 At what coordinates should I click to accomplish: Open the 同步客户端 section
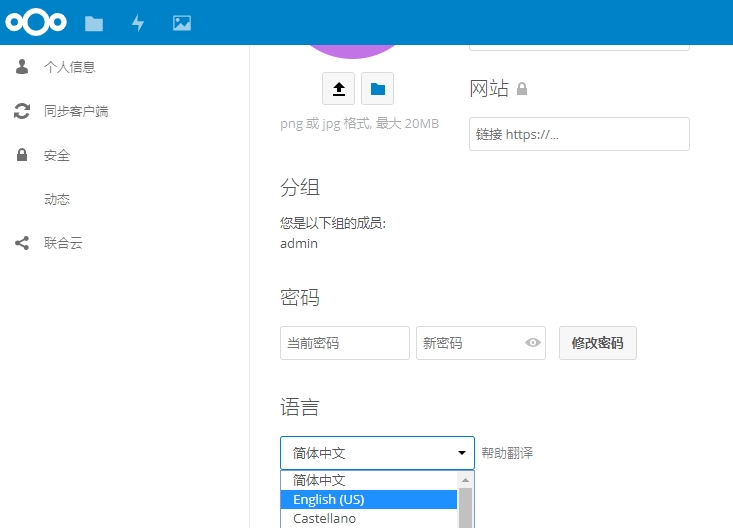pos(75,111)
